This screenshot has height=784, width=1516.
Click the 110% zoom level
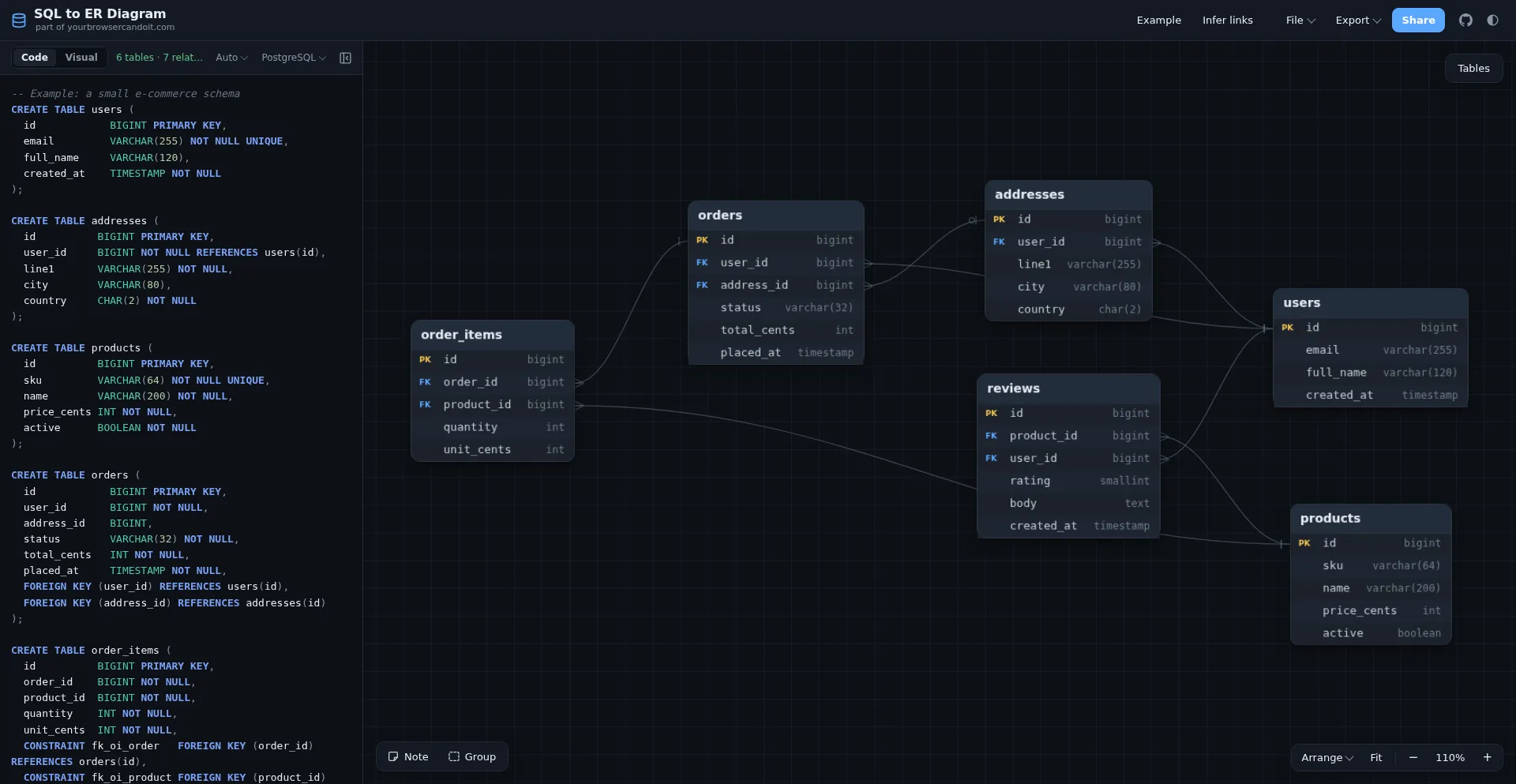point(1450,757)
